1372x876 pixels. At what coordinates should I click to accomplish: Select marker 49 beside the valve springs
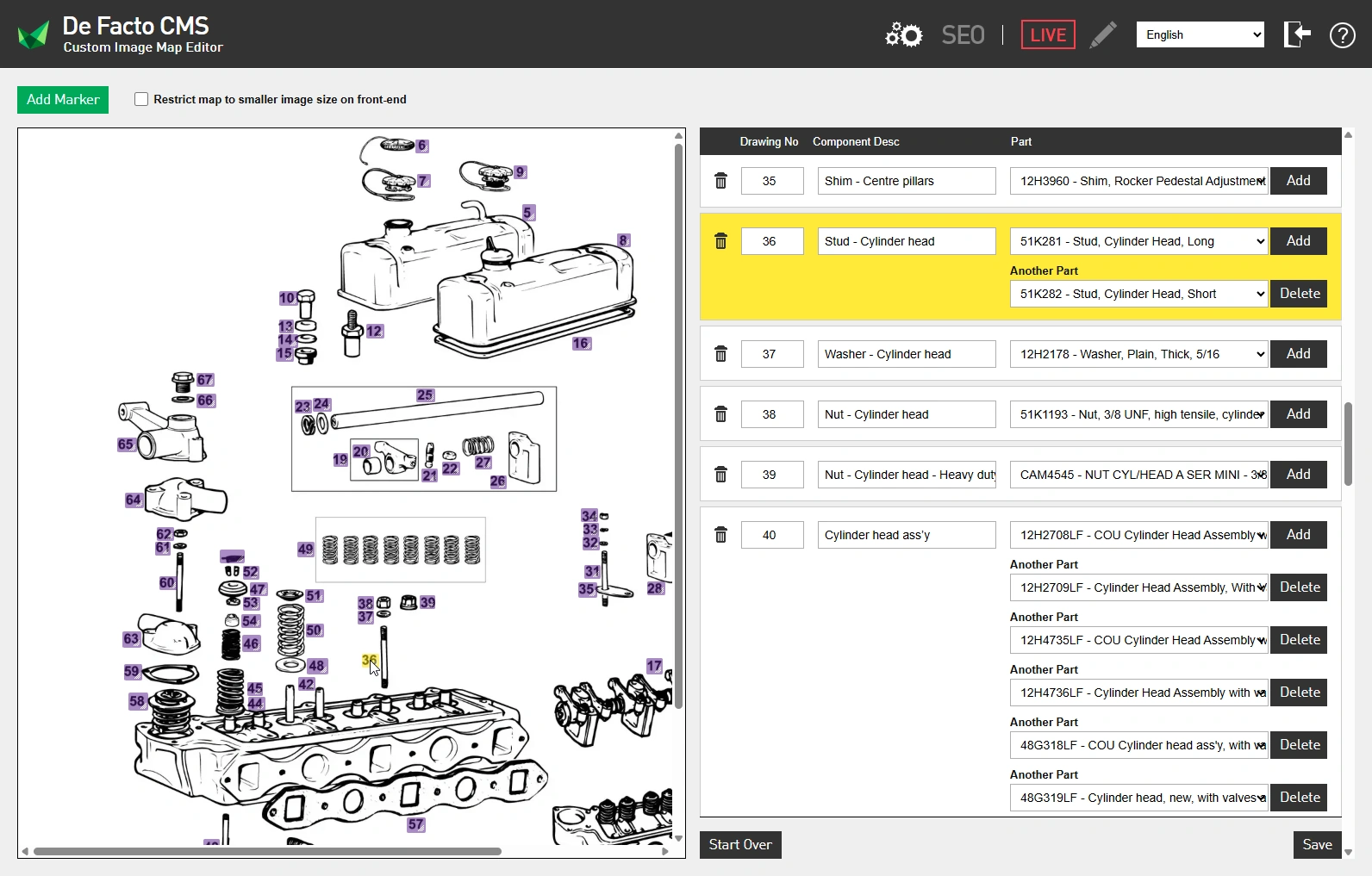(305, 549)
